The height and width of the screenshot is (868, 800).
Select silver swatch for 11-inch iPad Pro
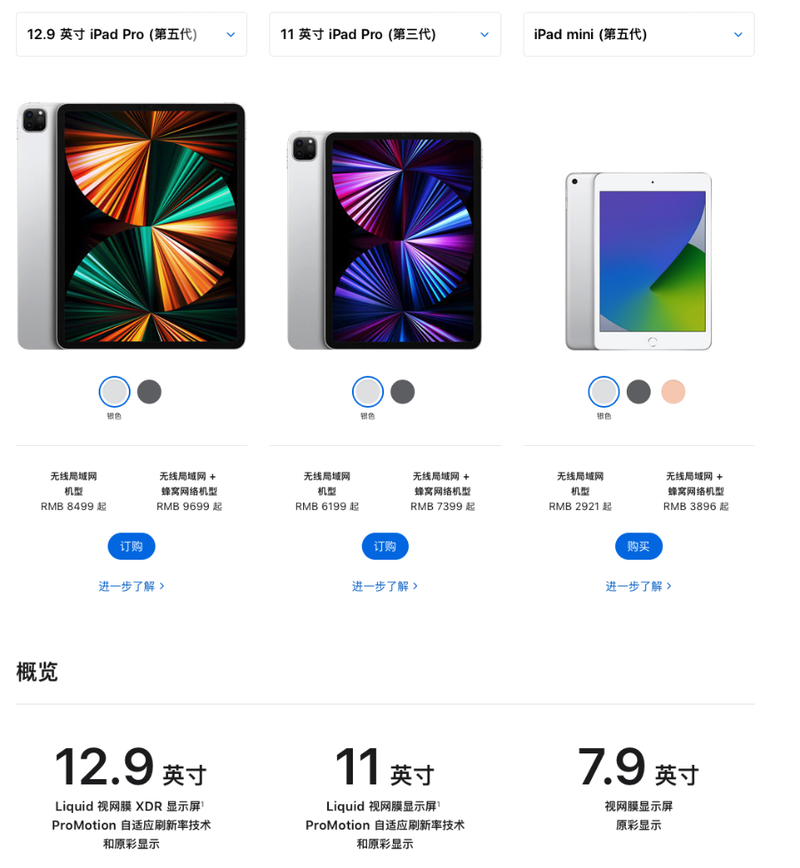click(x=368, y=392)
